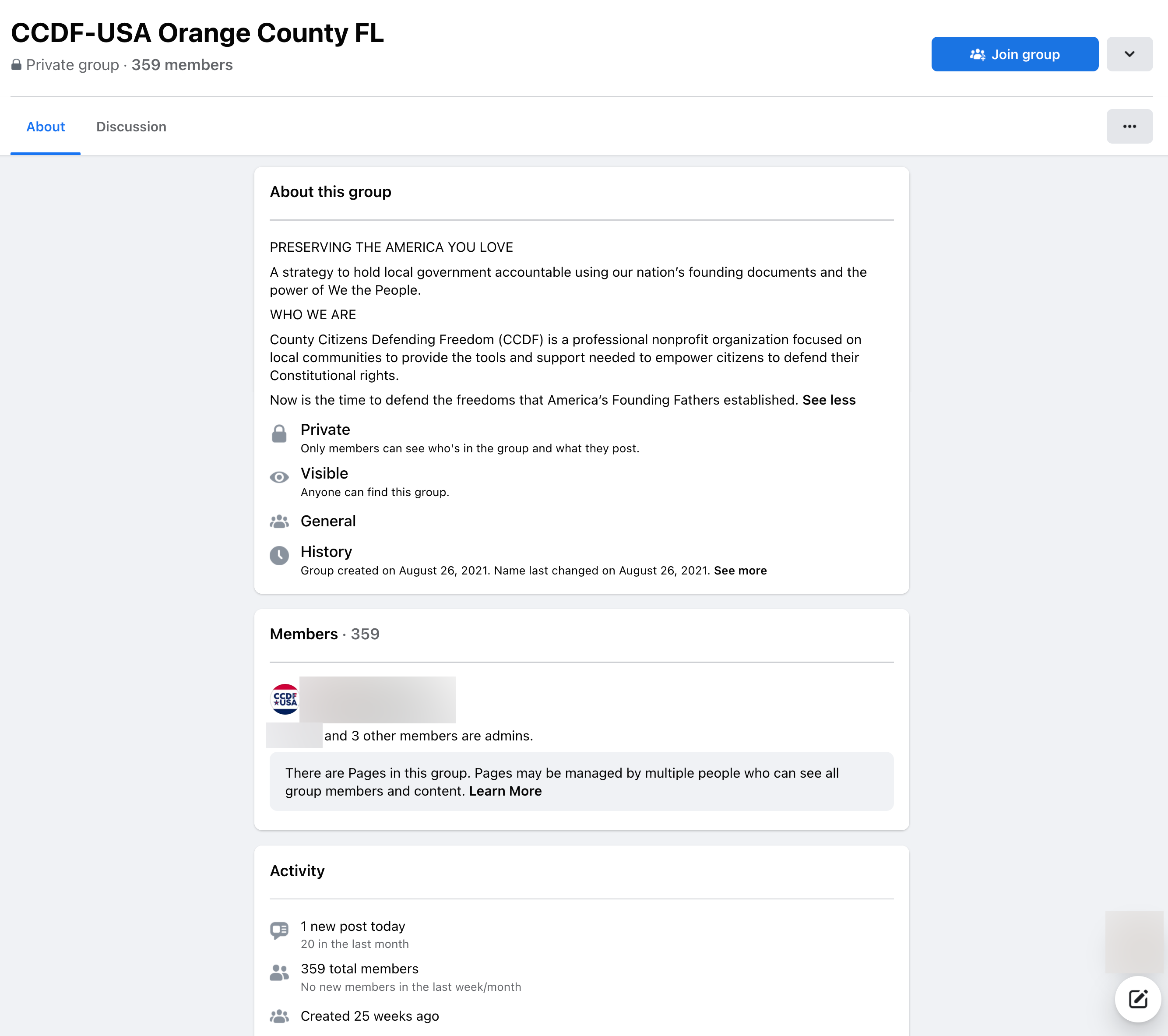Switch to the Discussion tab
This screenshot has height=1036, width=1168.
tap(131, 126)
